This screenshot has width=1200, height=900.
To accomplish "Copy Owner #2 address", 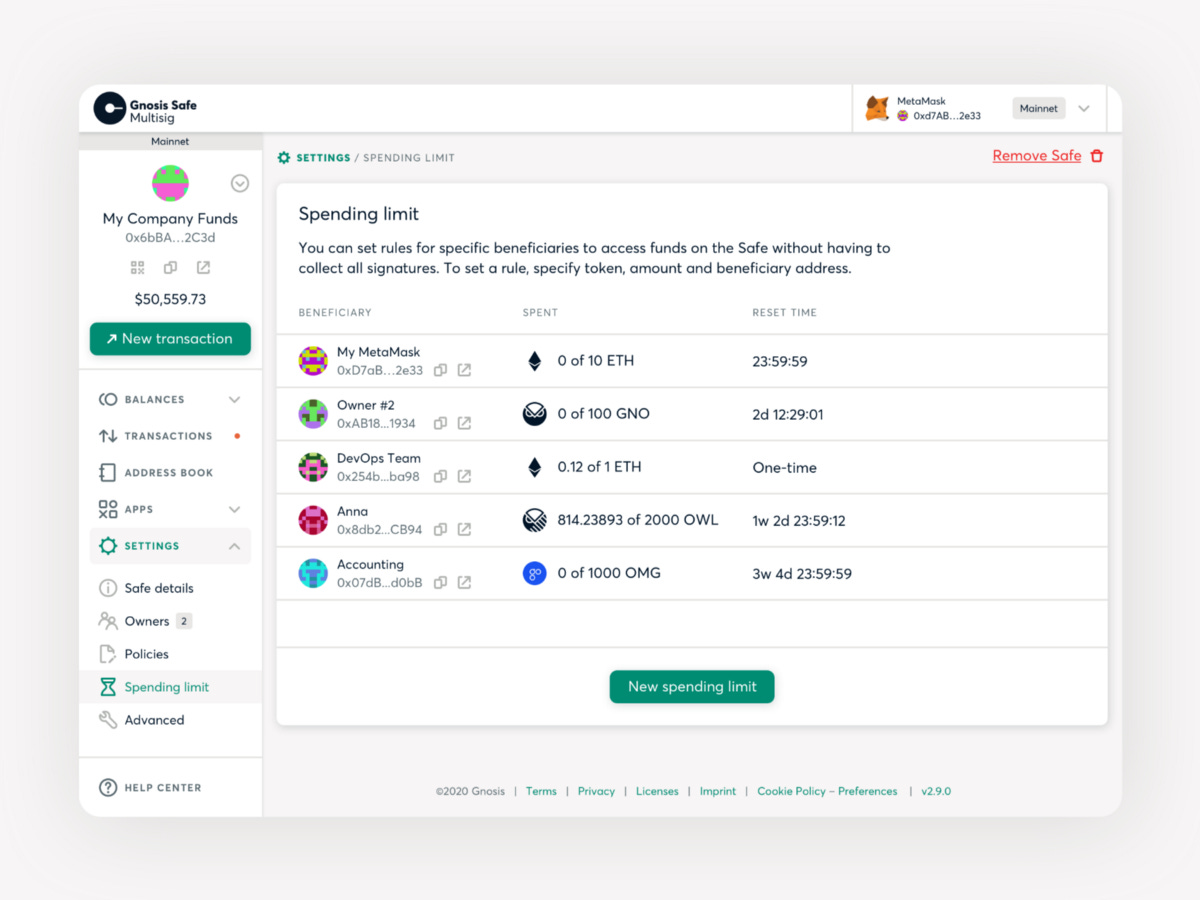I will [x=440, y=423].
